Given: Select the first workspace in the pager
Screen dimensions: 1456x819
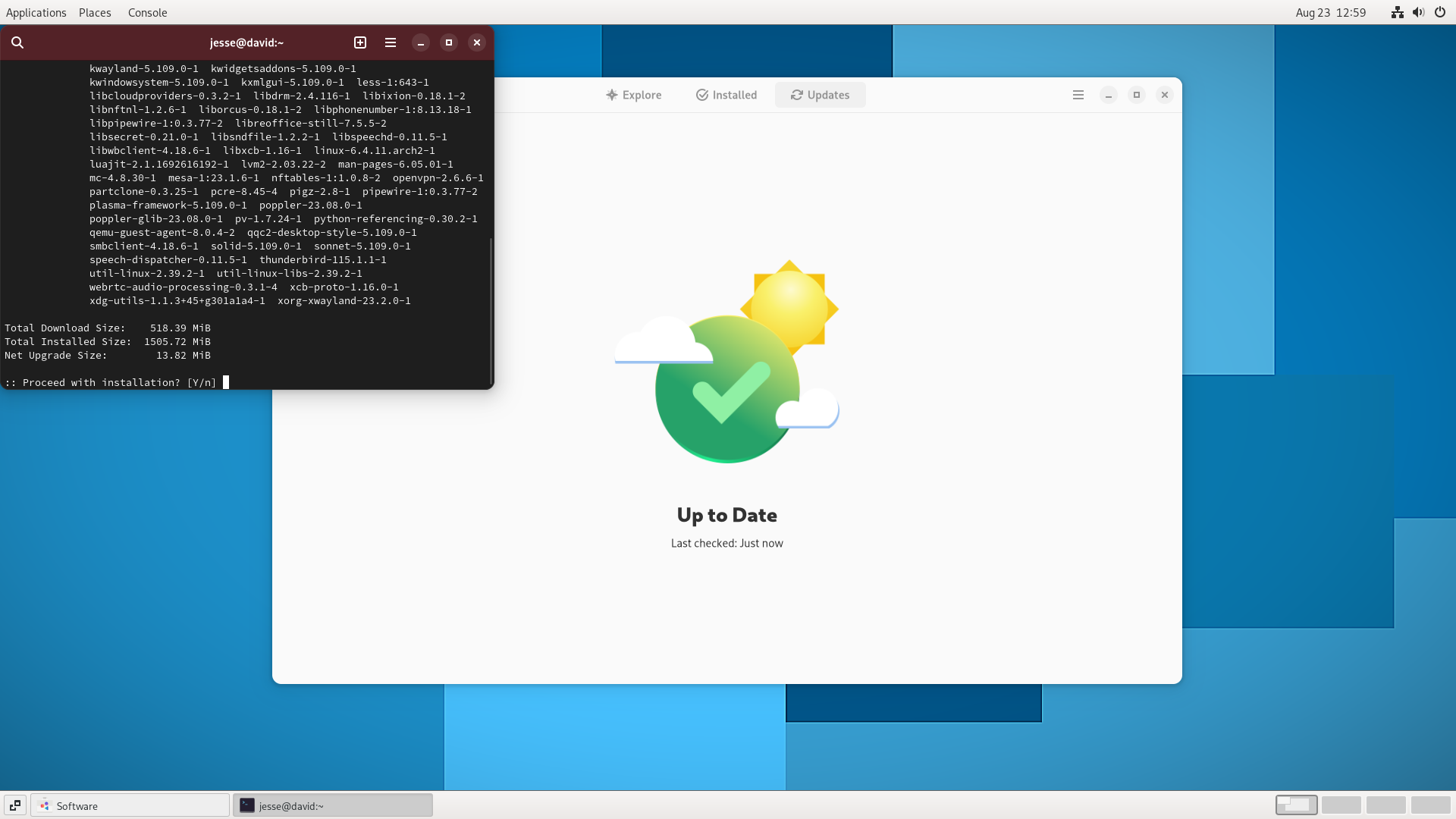Looking at the screenshot, I should (x=1296, y=805).
